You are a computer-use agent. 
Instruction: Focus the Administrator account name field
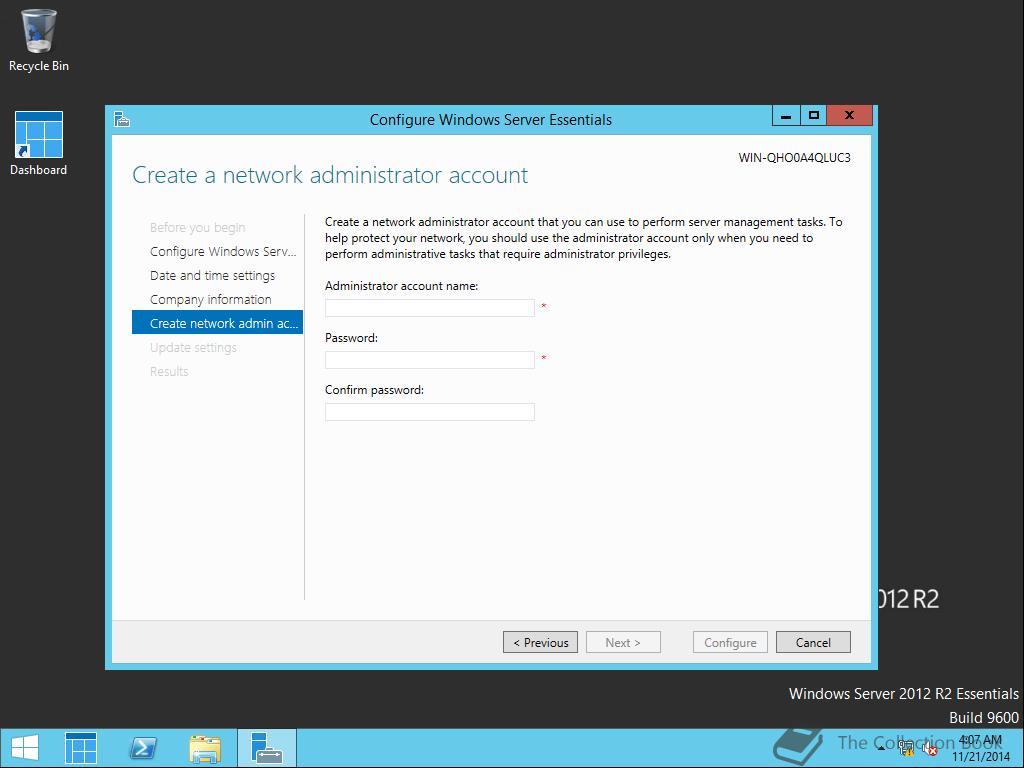(430, 308)
